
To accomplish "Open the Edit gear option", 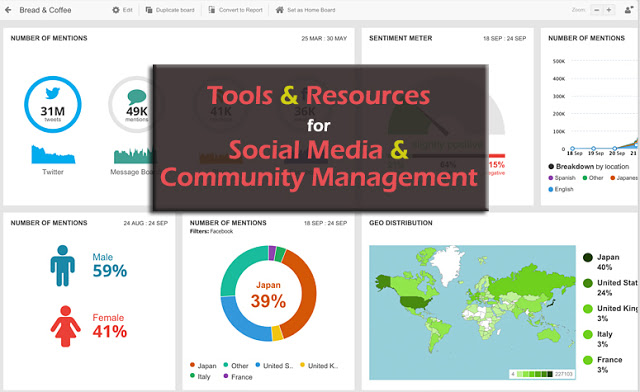I will (122, 10).
